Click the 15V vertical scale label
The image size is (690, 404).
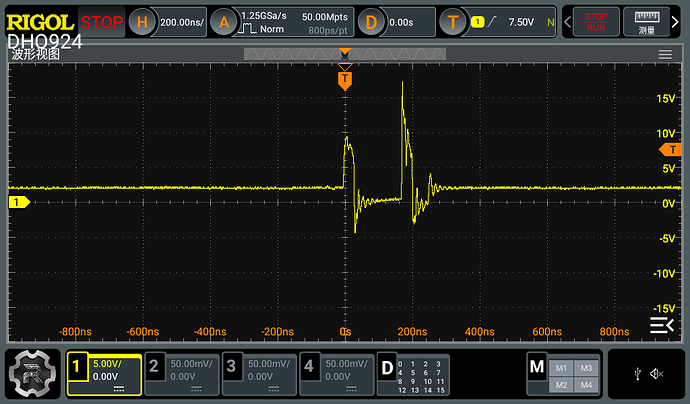(665, 98)
